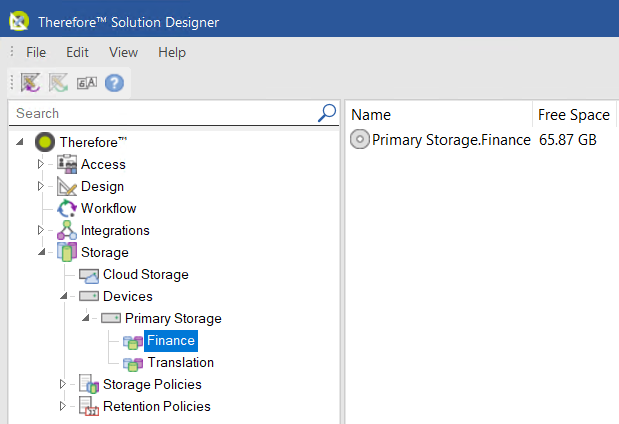Click the Therefore root node green circle icon
The width and height of the screenshot is (619, 424).
click(x=45, y=142)
